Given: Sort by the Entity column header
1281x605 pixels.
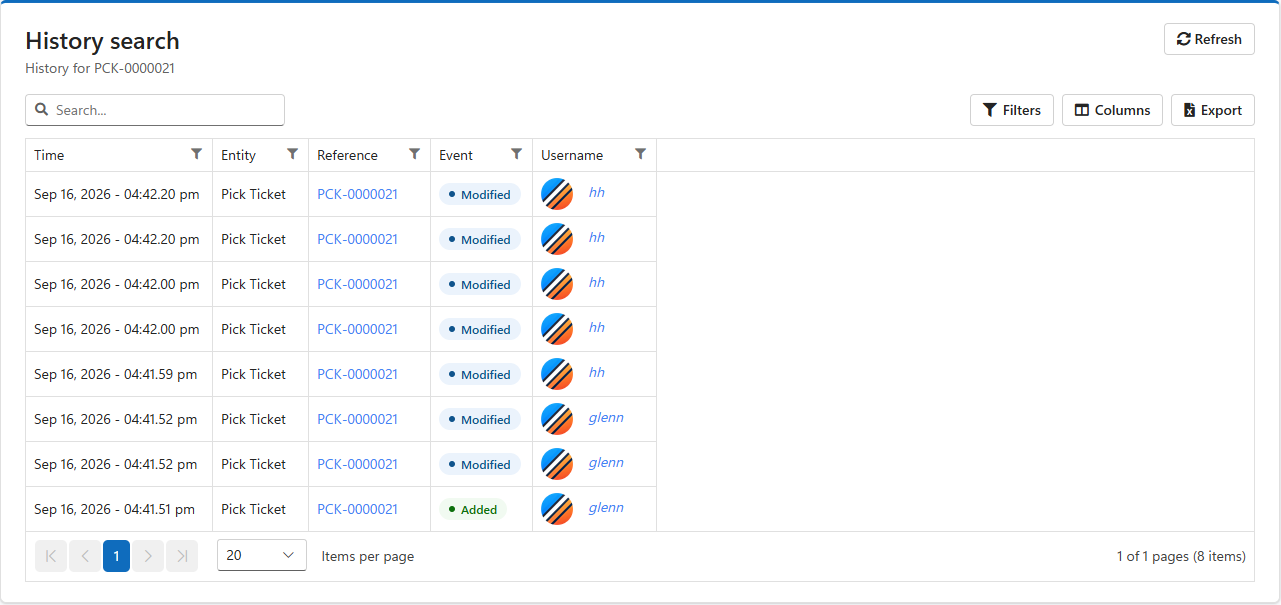Looking at the screenshot, I should (x=238, y=155).
